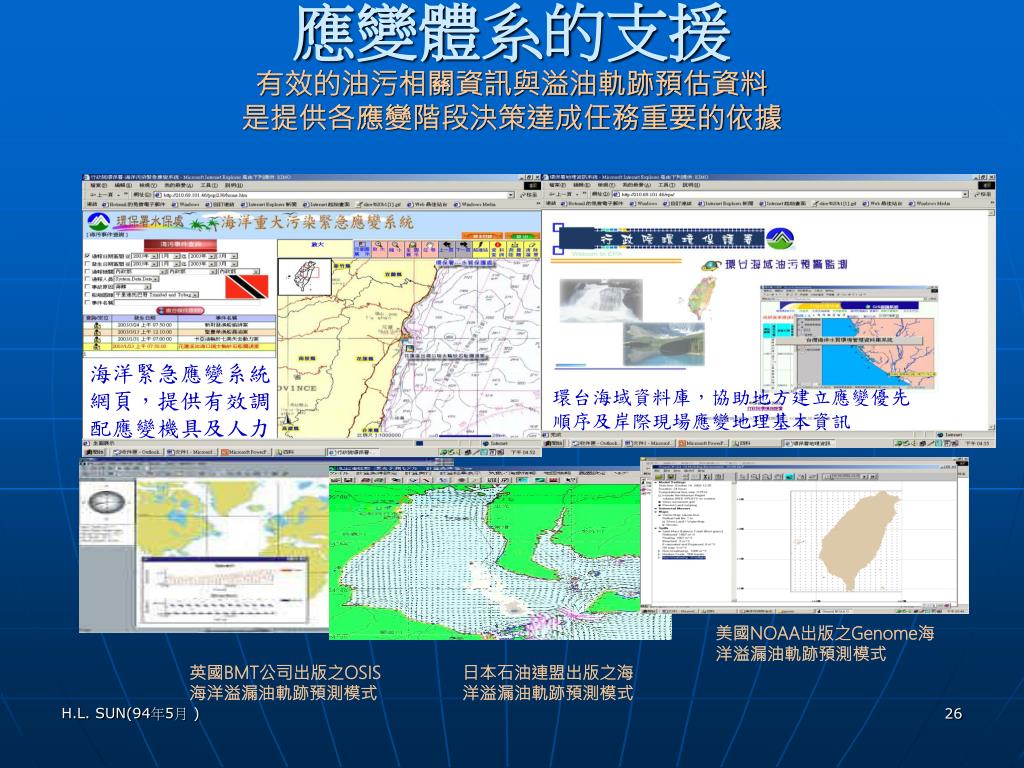The height and width of the screenshot is (768, 1024).
Task: Click the 事件名稱 text input field
Action: tap(187, 302)
